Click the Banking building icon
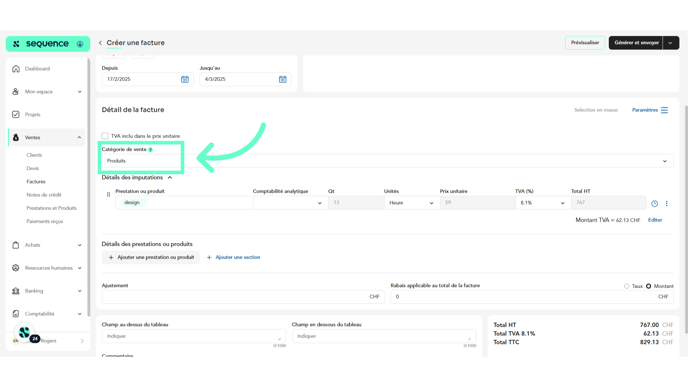This screenshot has height=387, width=688. point(16,291)
